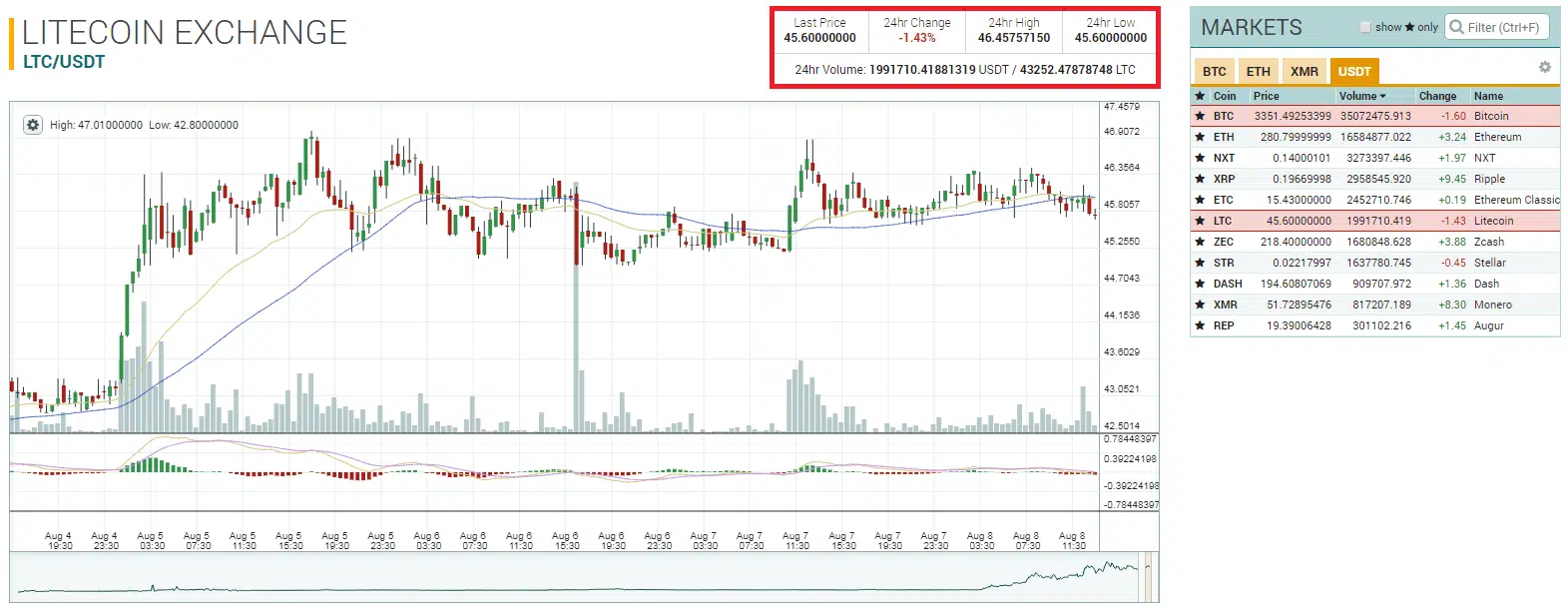This screenshot has width=1568, height=612.
Task: Click chart High 47.01000000 label
Action: pyautogui.click(x=96, y=125)
